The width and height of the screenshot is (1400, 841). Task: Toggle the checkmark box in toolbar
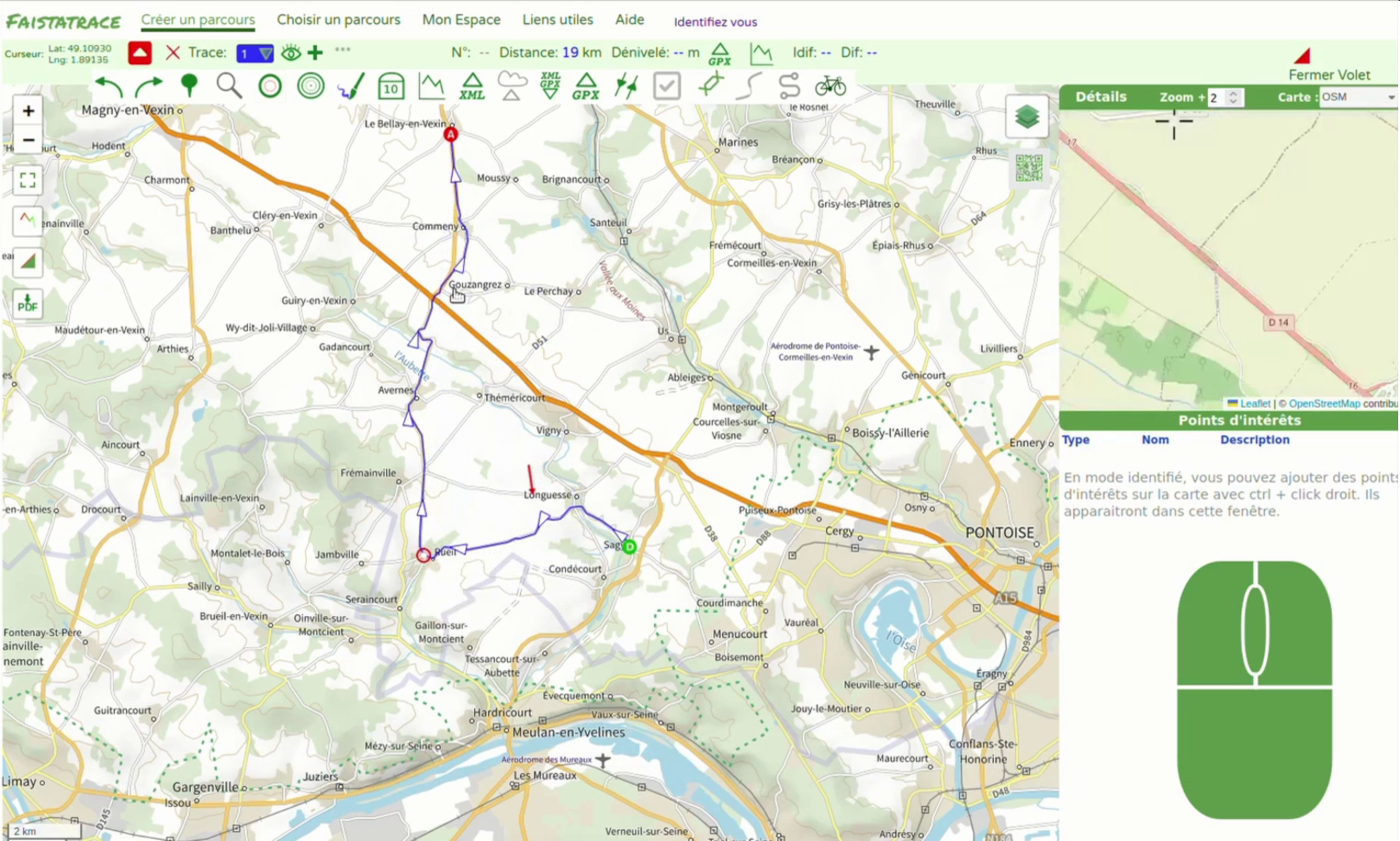(x=666, y=86)
